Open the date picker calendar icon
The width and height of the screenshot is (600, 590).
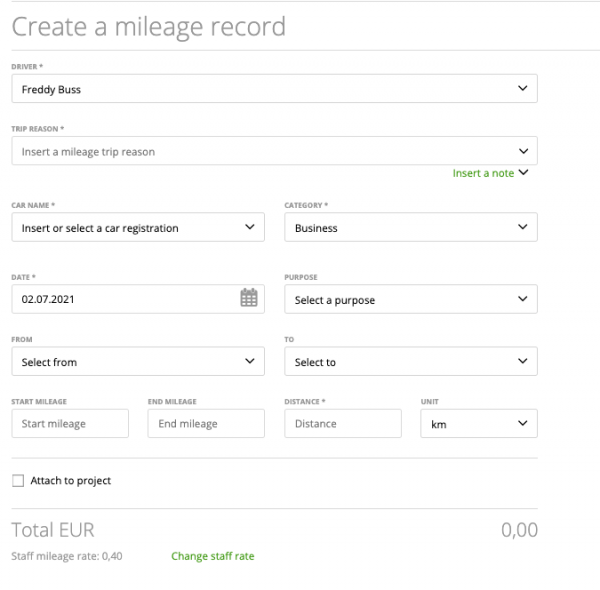(249, 298)
